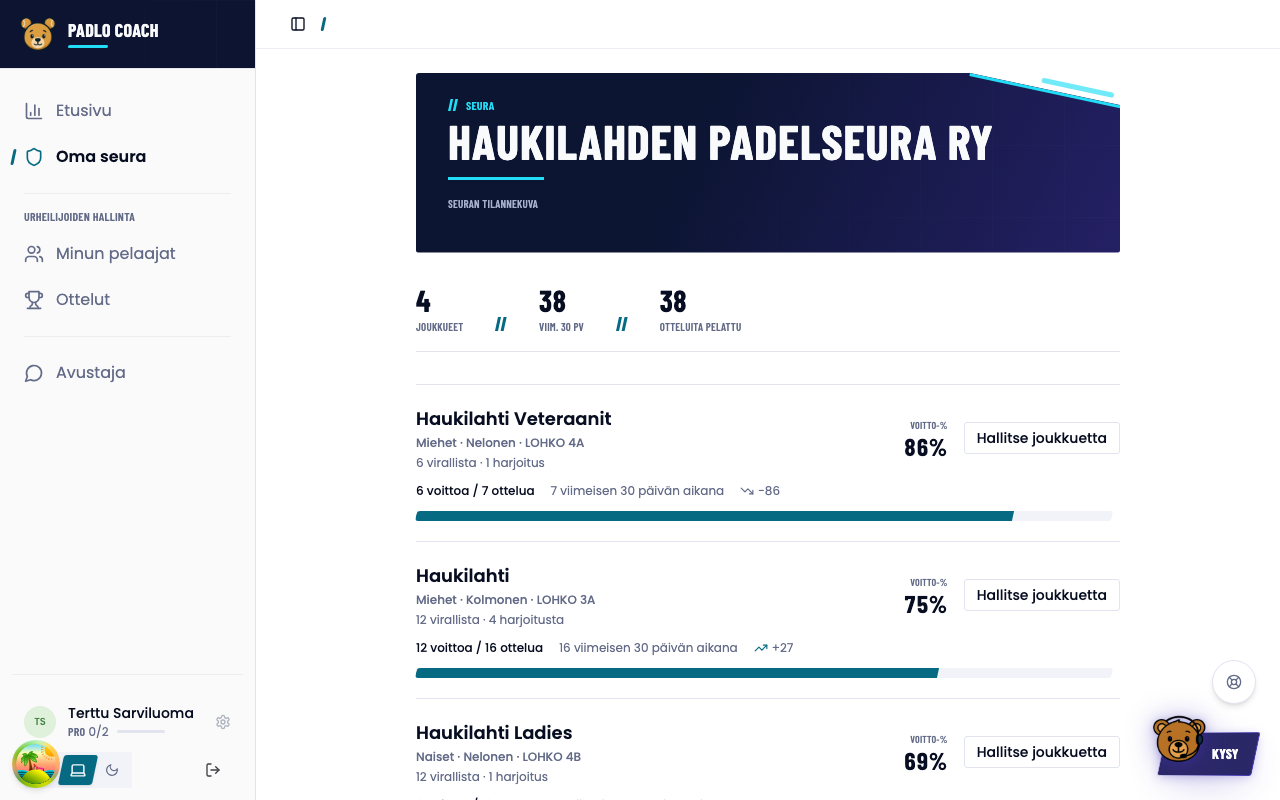Select system theme laptop toggle
This screenshot has width=1280, height=800.
[78, 770]
